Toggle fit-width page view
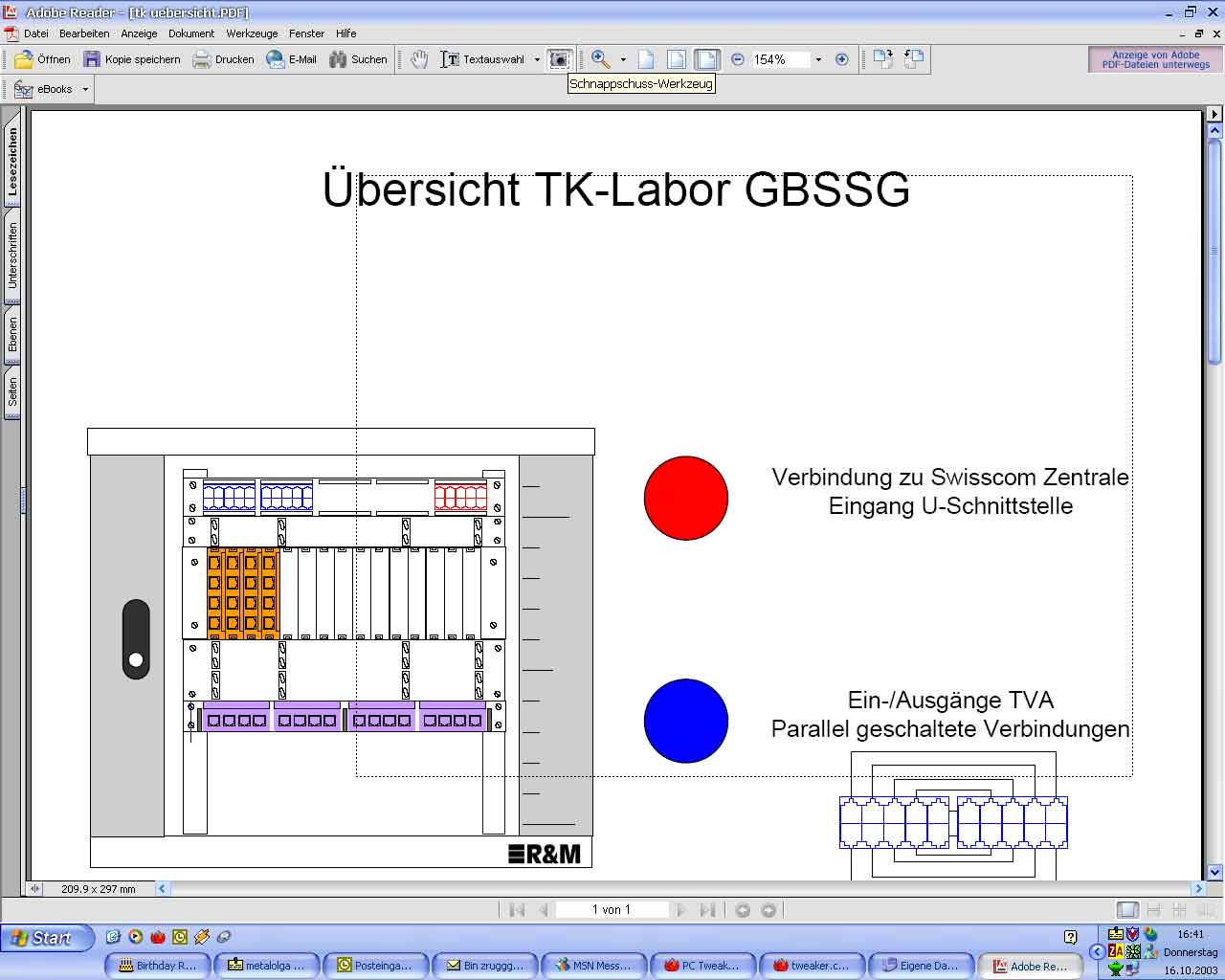Image resolution: width=1225 pixels, height=980 pixels. (x=707, y=59)
